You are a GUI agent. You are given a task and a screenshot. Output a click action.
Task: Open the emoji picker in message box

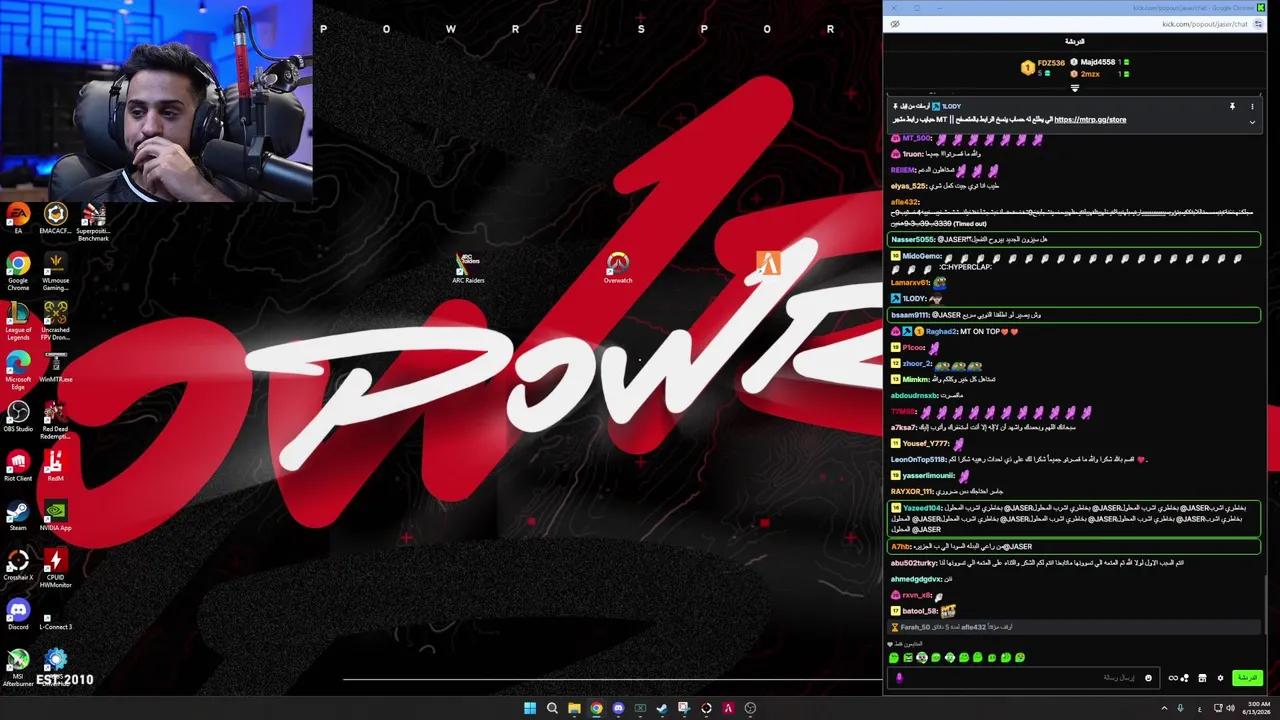click(1148, 678)
